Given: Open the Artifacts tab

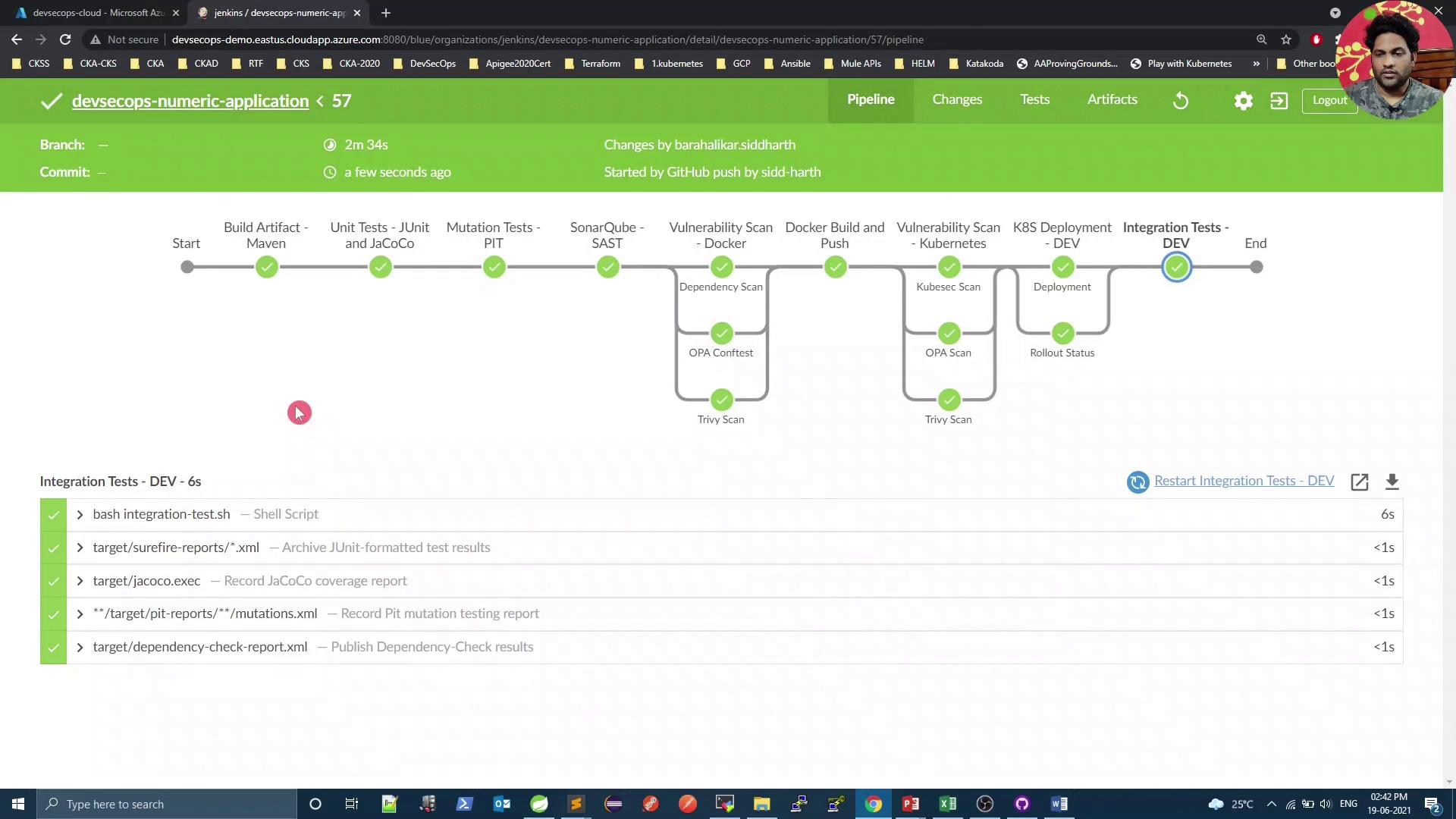Looking at the screenshot, I should tap(1112, 99).
